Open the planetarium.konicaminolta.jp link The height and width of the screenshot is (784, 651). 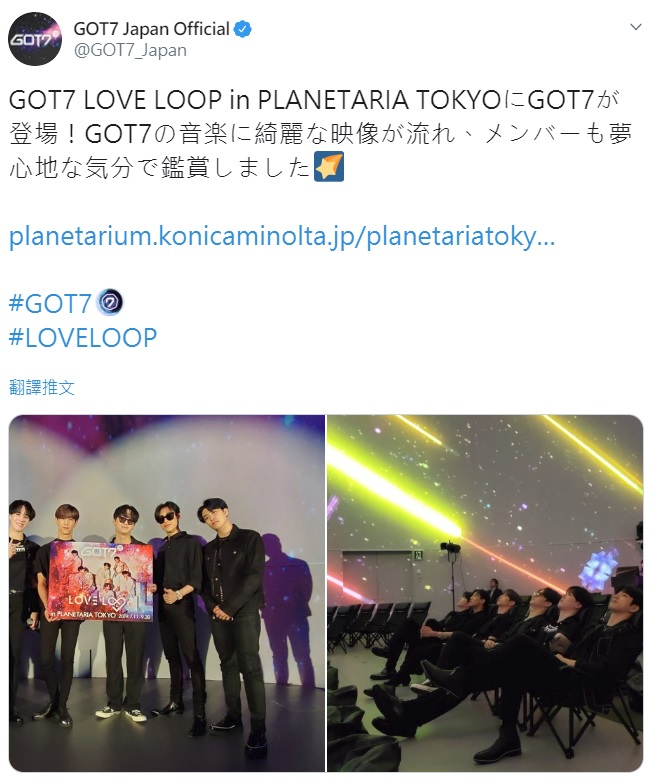282,236
